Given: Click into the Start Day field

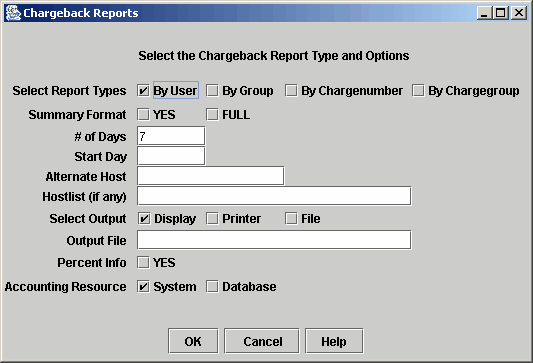Looking at the screenshot, I should coord(171,156).
